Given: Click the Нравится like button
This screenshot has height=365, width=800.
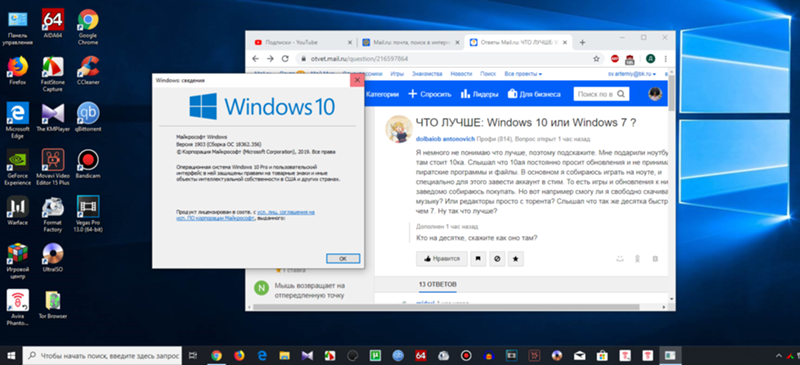Looking at the screenshot, I should [441, 259].
